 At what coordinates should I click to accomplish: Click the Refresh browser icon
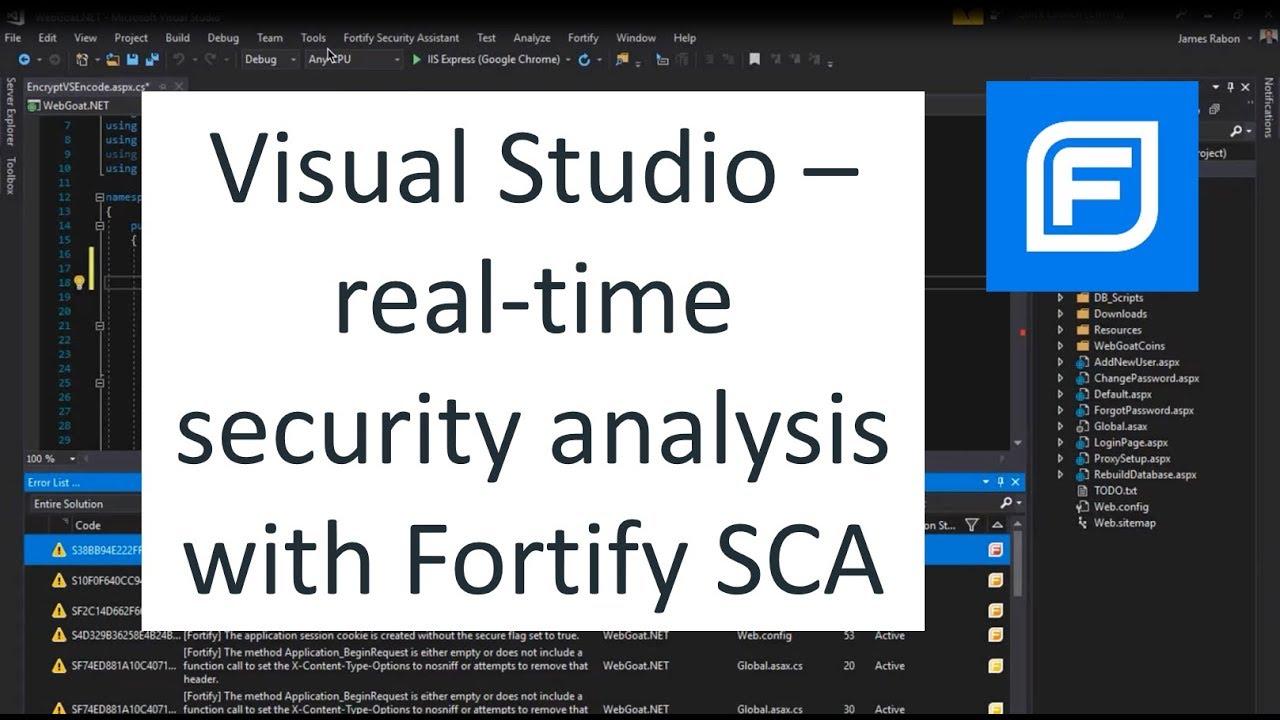(584, 60)
